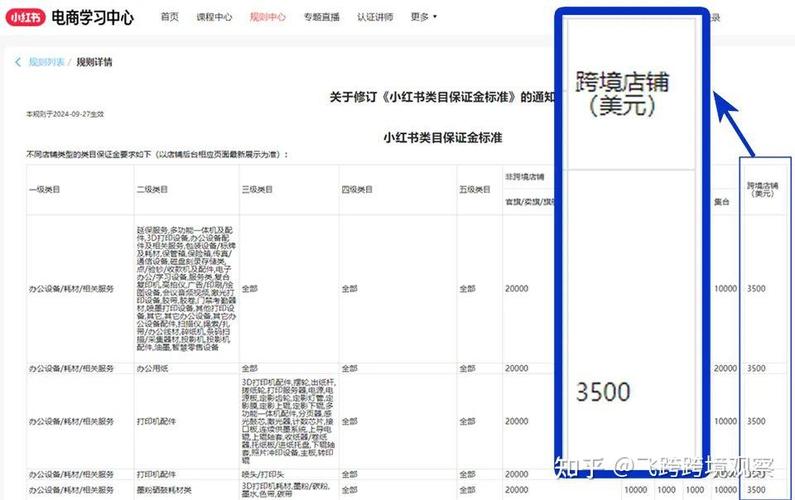This screenshot has height=500, width=795.
Task: Click the 非跨境店铺 20000 in 墨粉硒鼓耗材类 row
Action: tap(517, 490)
